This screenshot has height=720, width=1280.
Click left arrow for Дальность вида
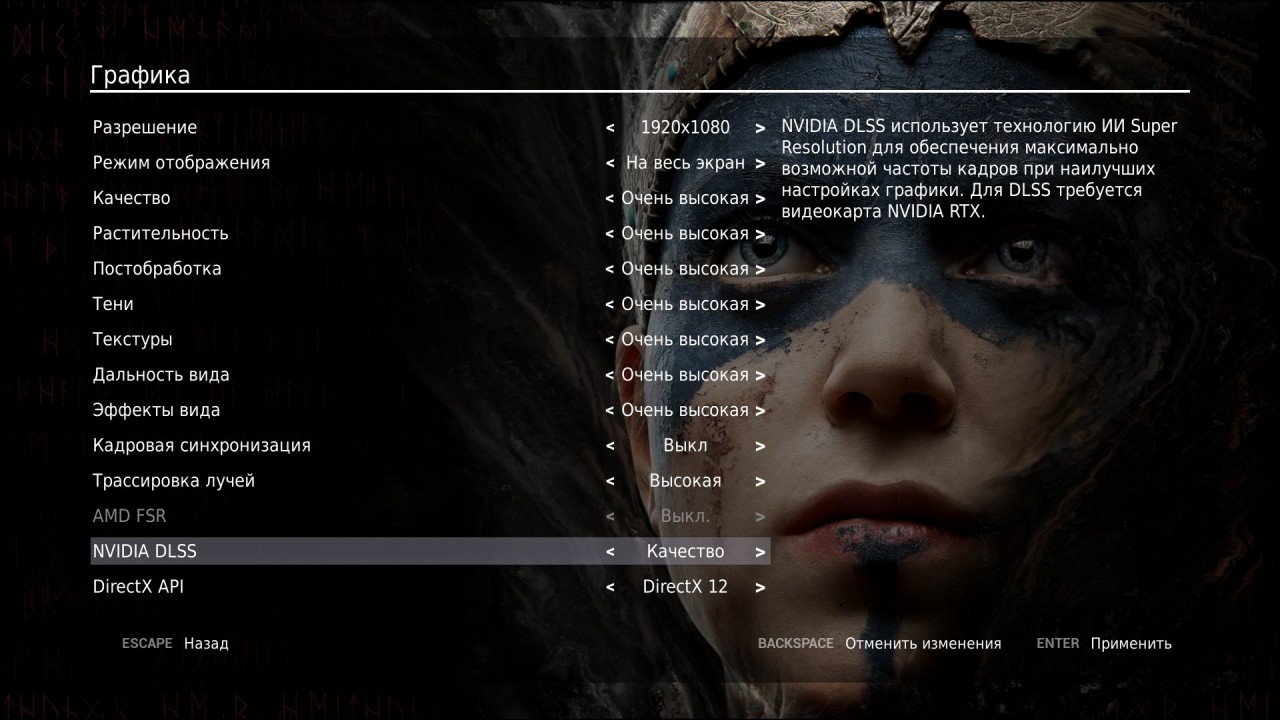pos(610,375)
